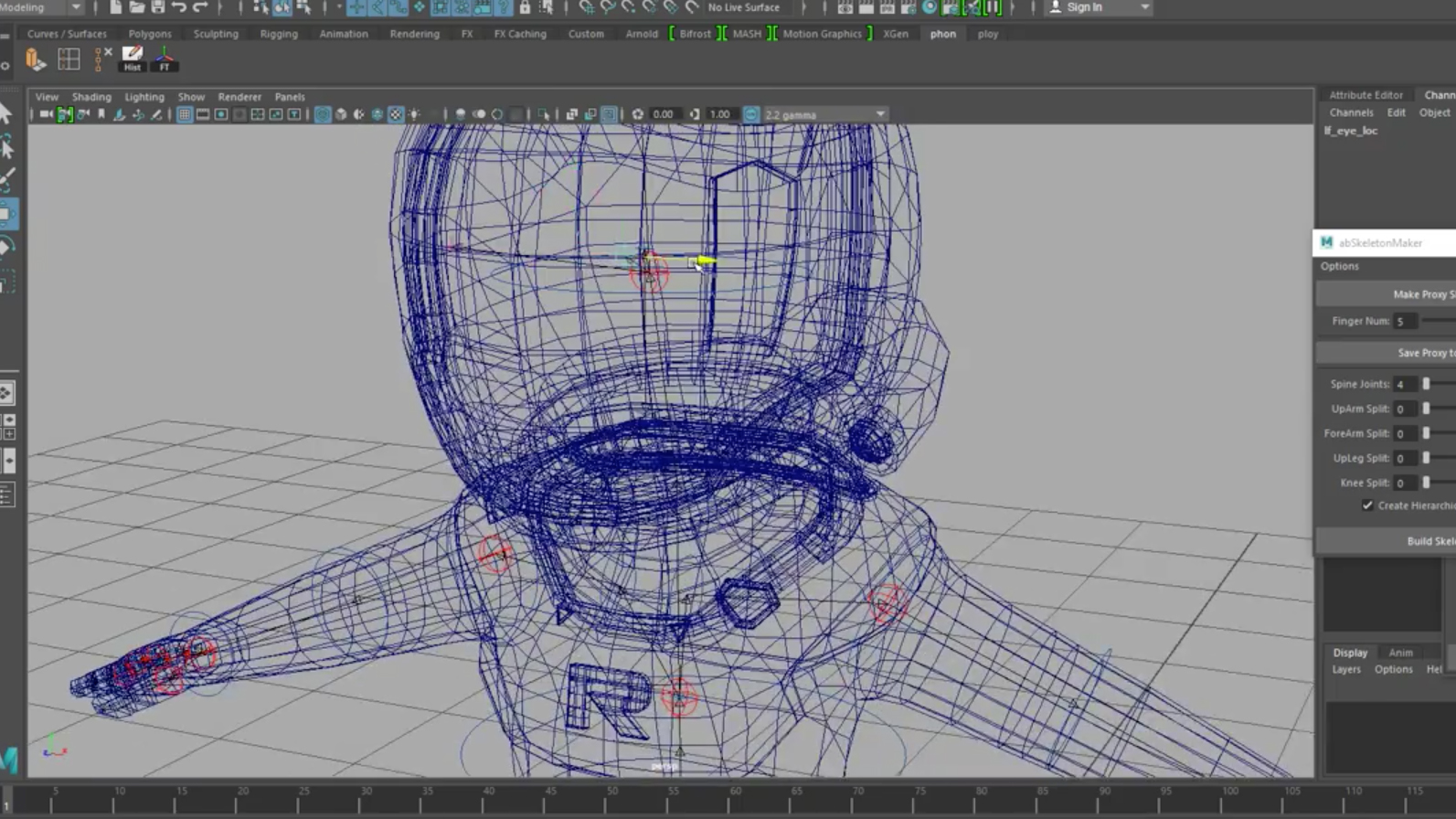Toggle the viewport grid icon

click(185, 114)
